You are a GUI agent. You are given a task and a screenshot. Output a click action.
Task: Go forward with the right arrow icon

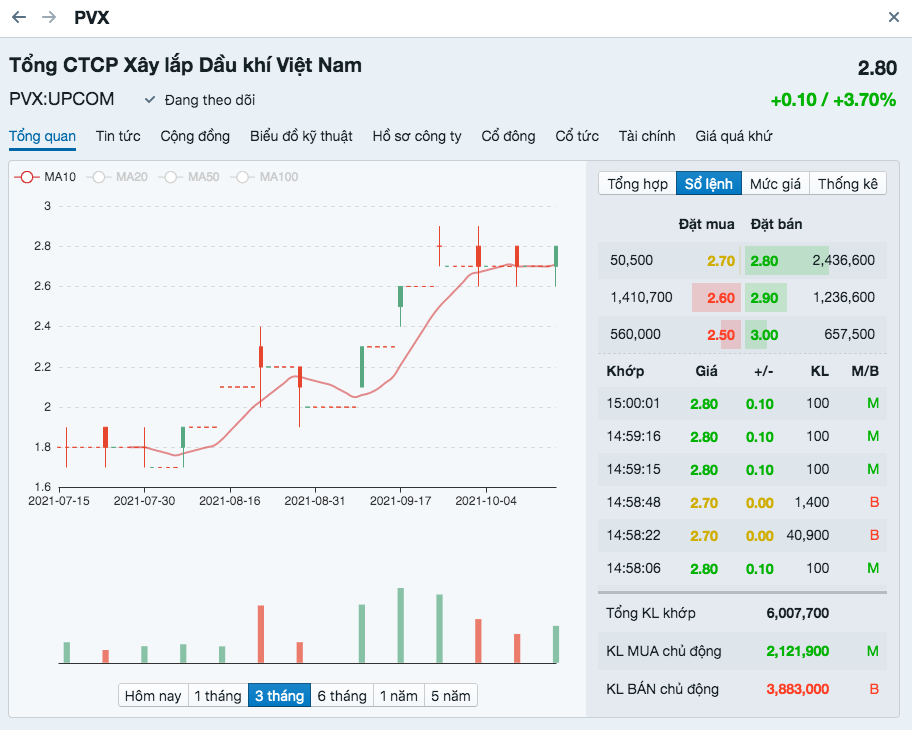(49, 17)
